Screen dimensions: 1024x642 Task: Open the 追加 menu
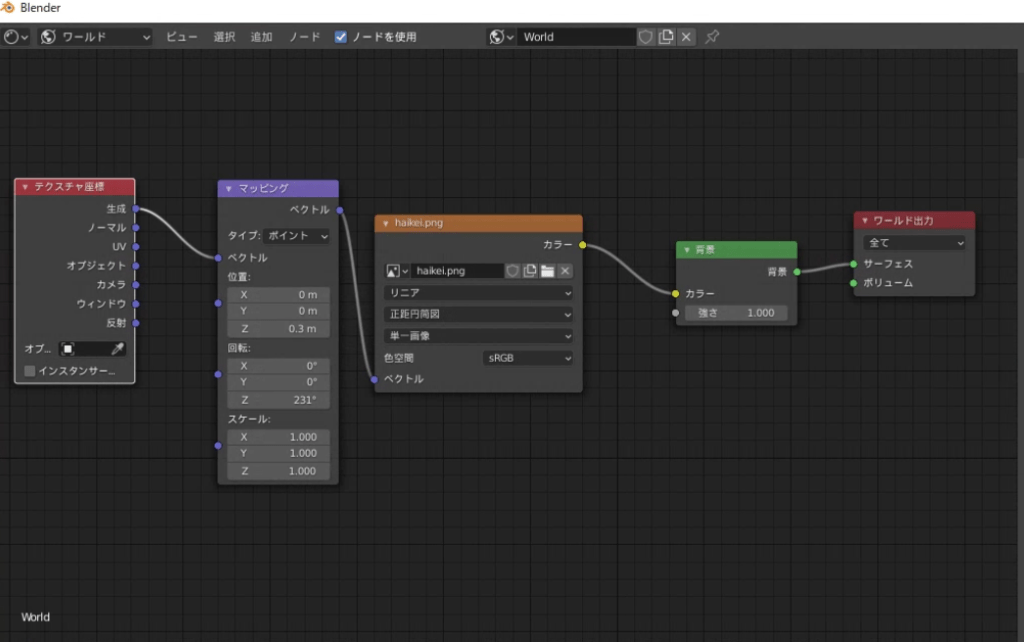(261, 37)
